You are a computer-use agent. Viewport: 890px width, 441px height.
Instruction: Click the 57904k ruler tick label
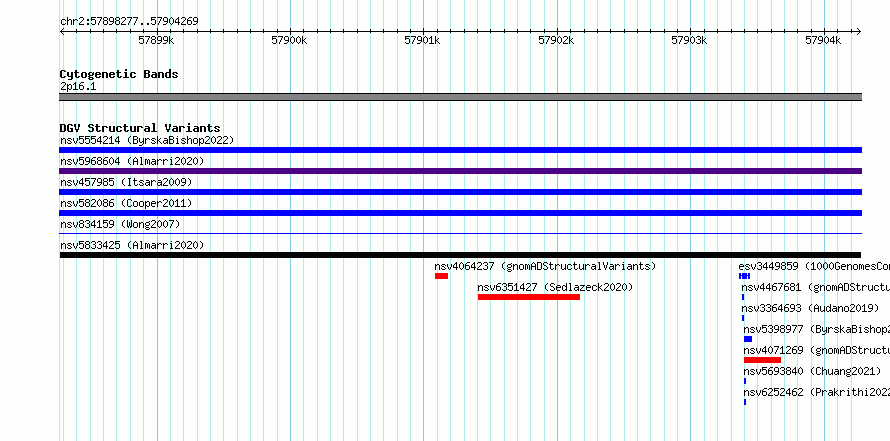click(x=824, y=40)
